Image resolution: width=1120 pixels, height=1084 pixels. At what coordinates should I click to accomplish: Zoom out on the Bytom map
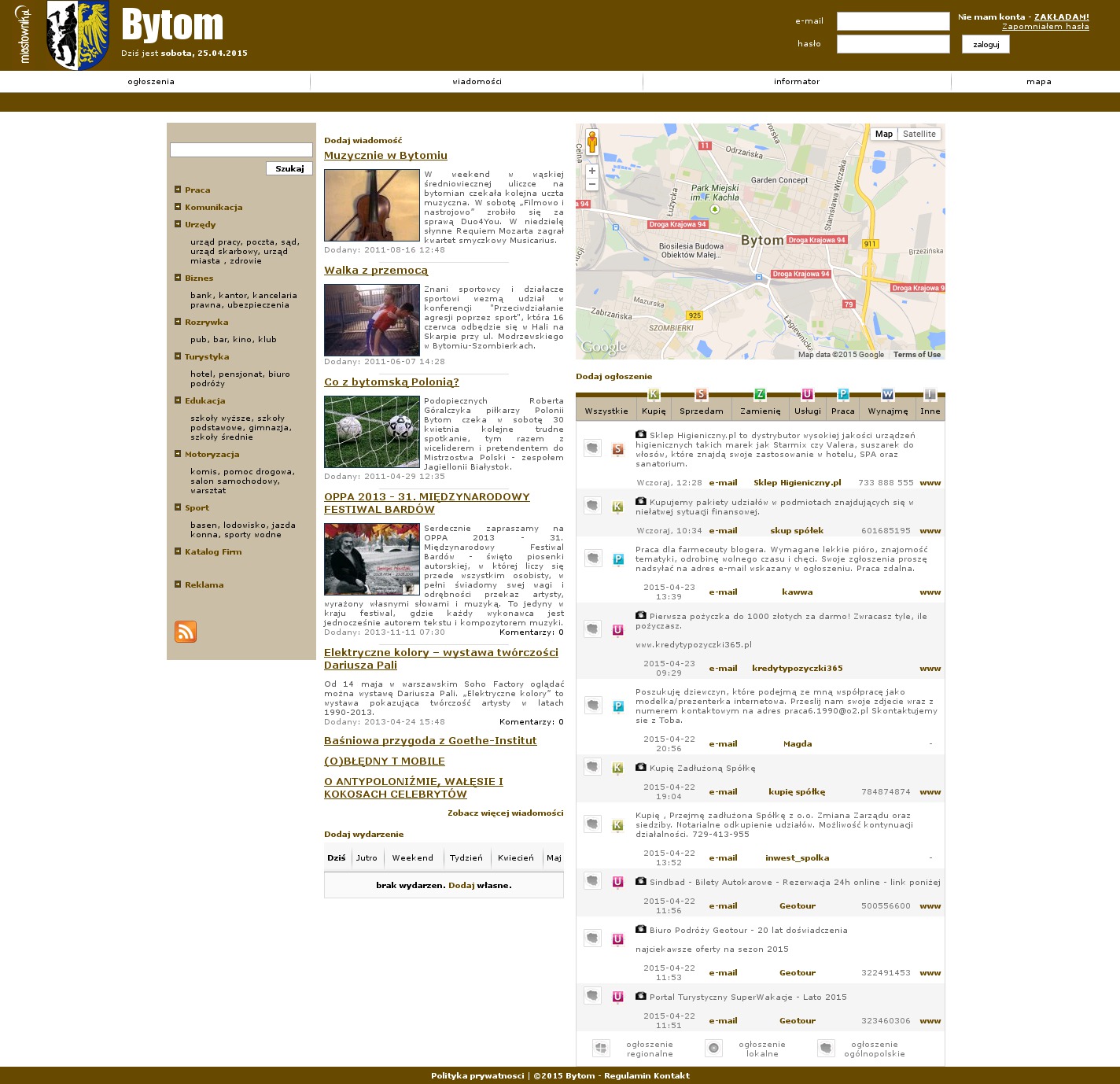(592, 185)
